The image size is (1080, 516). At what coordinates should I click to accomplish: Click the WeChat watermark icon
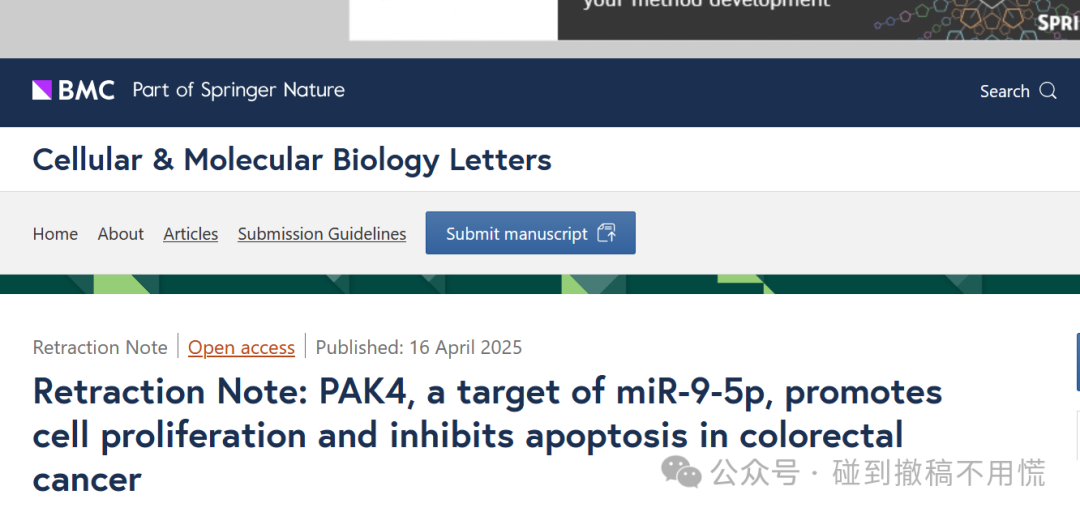681,473
